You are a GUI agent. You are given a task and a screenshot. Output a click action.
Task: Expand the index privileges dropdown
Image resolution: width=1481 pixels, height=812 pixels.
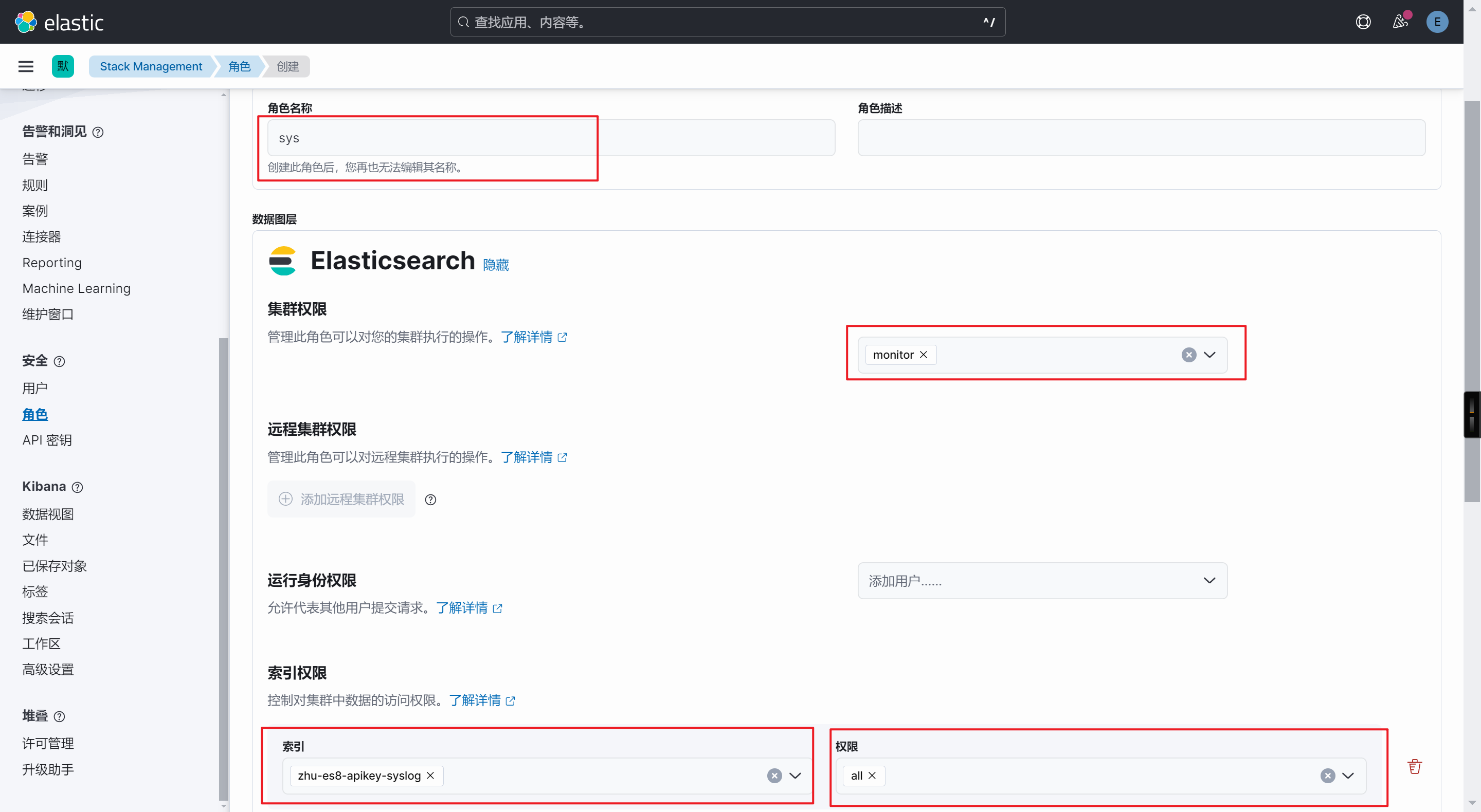pyautogui.click(x=1348, y=776)
